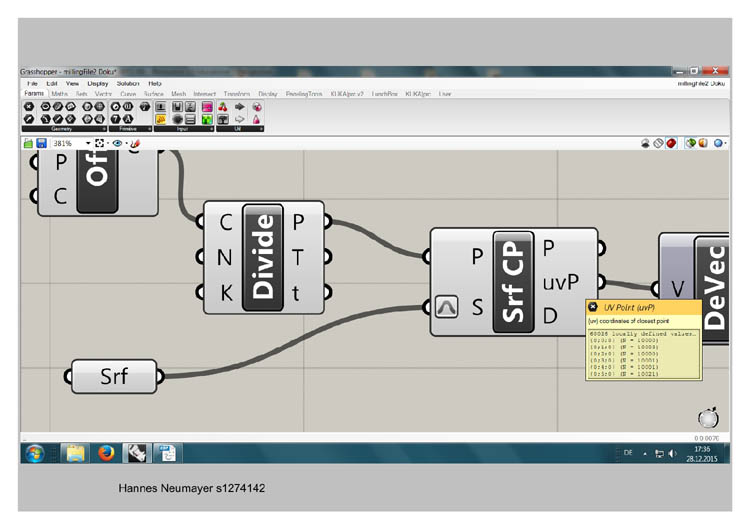Toggle green selected-only preview button
The height and width of the screenshot is (529, 750).
coord(690,143)
